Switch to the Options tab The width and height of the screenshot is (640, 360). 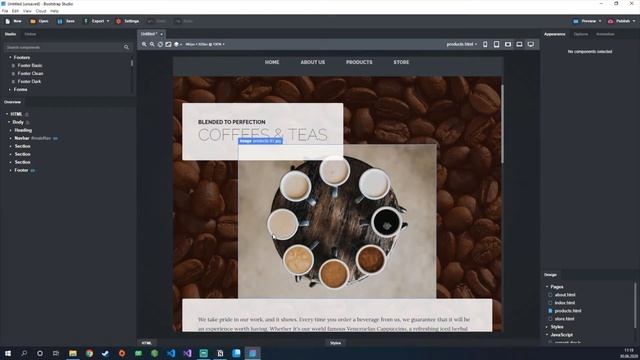581,34
